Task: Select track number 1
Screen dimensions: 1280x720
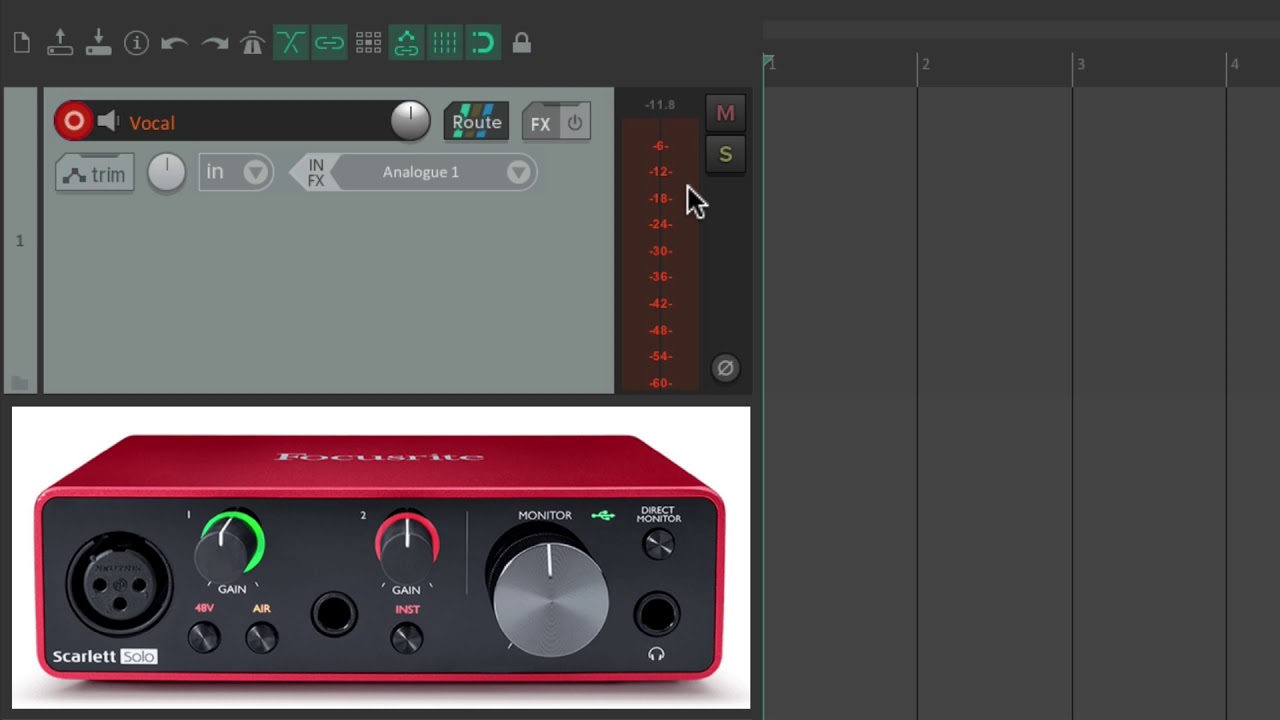Action: (19, 240)
